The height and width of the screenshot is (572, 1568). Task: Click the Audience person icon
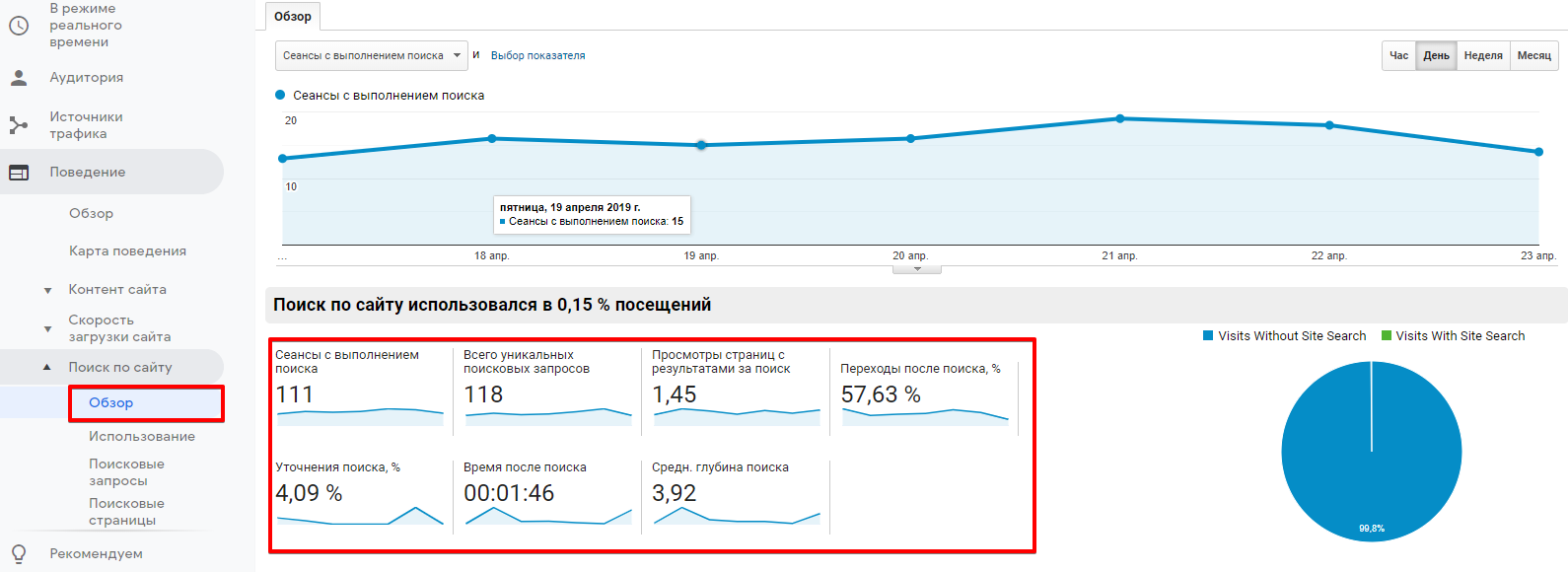(19, 78)
